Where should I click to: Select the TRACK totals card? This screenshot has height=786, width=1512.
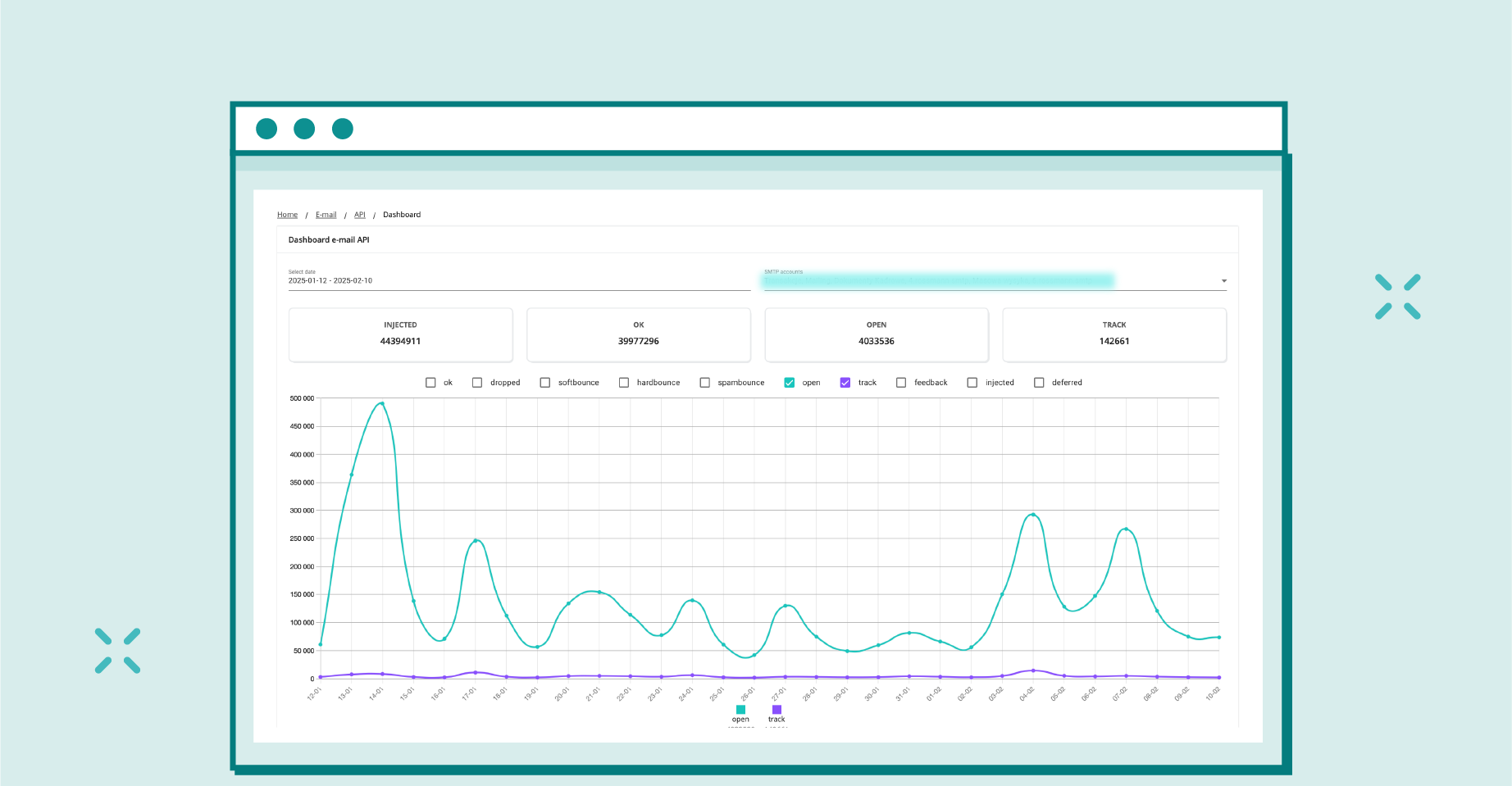pyautogui.click(x=1114, y=334)
